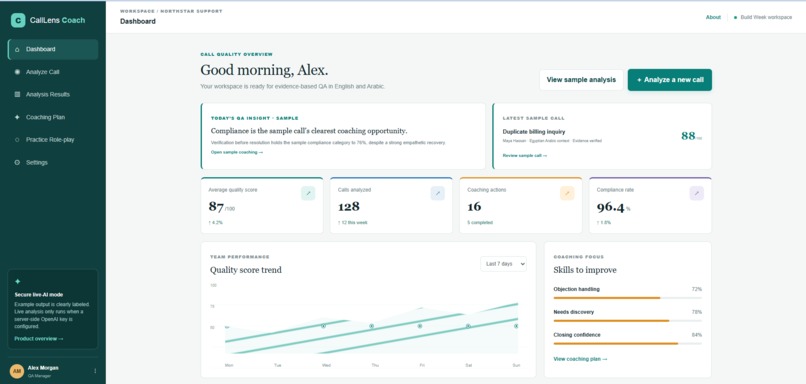Click the Good morning, Alex heading
Viewport: 806px width, 384px height.
[x=264, y=70]
